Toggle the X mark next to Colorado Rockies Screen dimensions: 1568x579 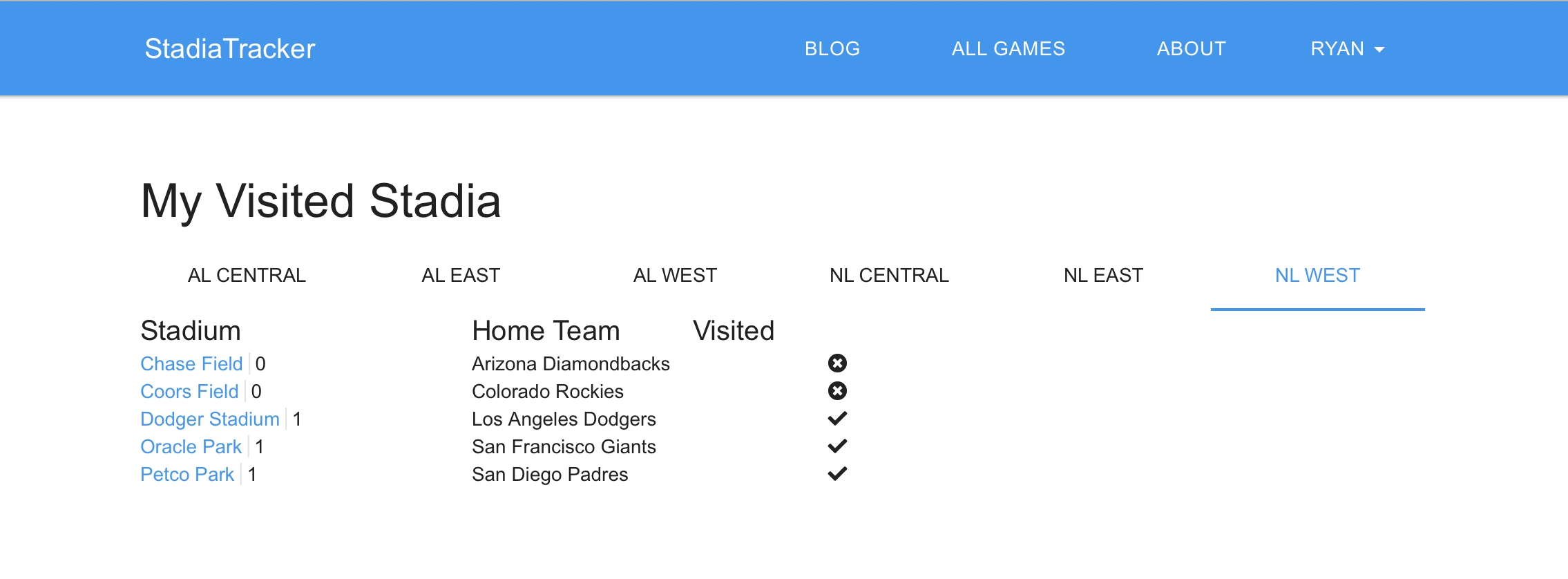(837, 392)
